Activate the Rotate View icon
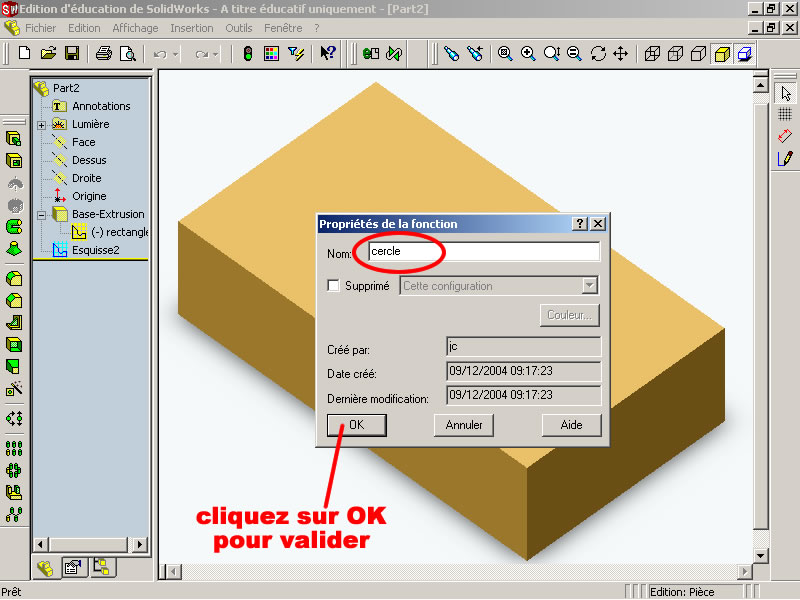The width and height of the screenshot is (800, 600). (598, 53)
